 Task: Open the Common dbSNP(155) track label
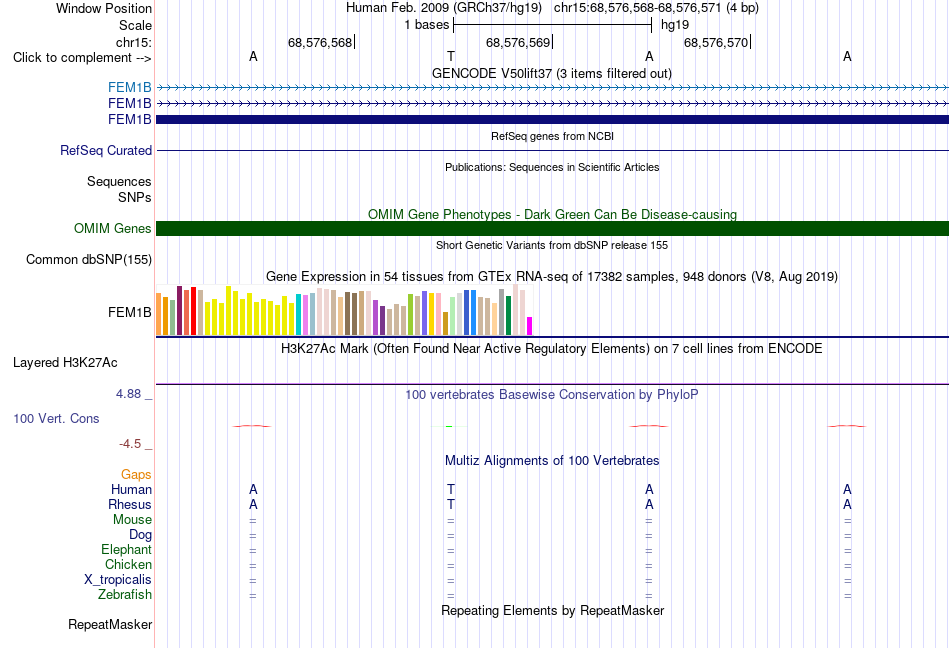tap(89, 259)
